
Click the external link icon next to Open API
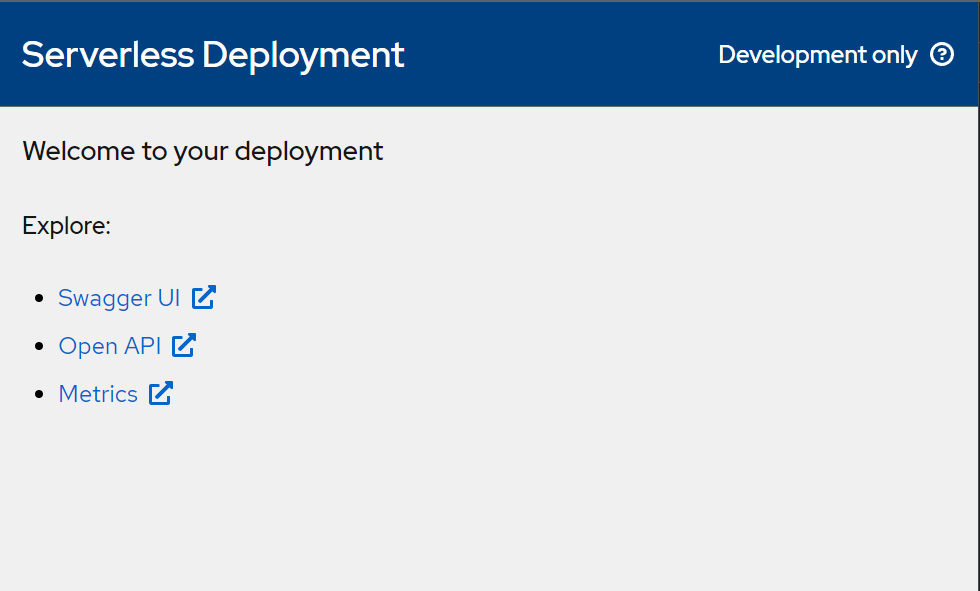pos(184,344)
